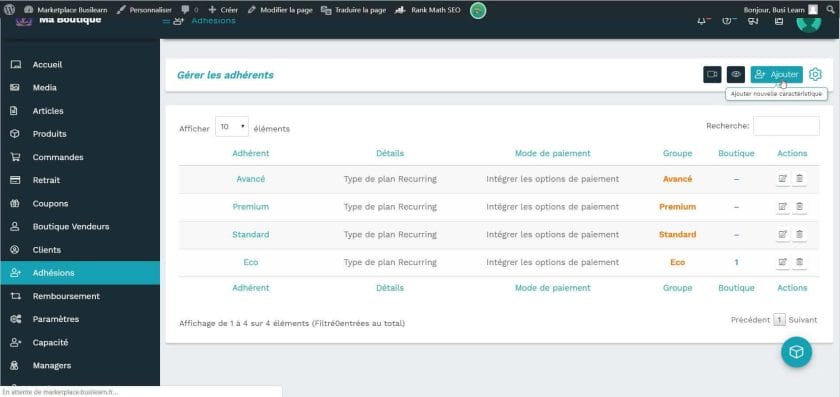Open the floating cube button
This screenshot has width=840, height=397.
[797, 351]
